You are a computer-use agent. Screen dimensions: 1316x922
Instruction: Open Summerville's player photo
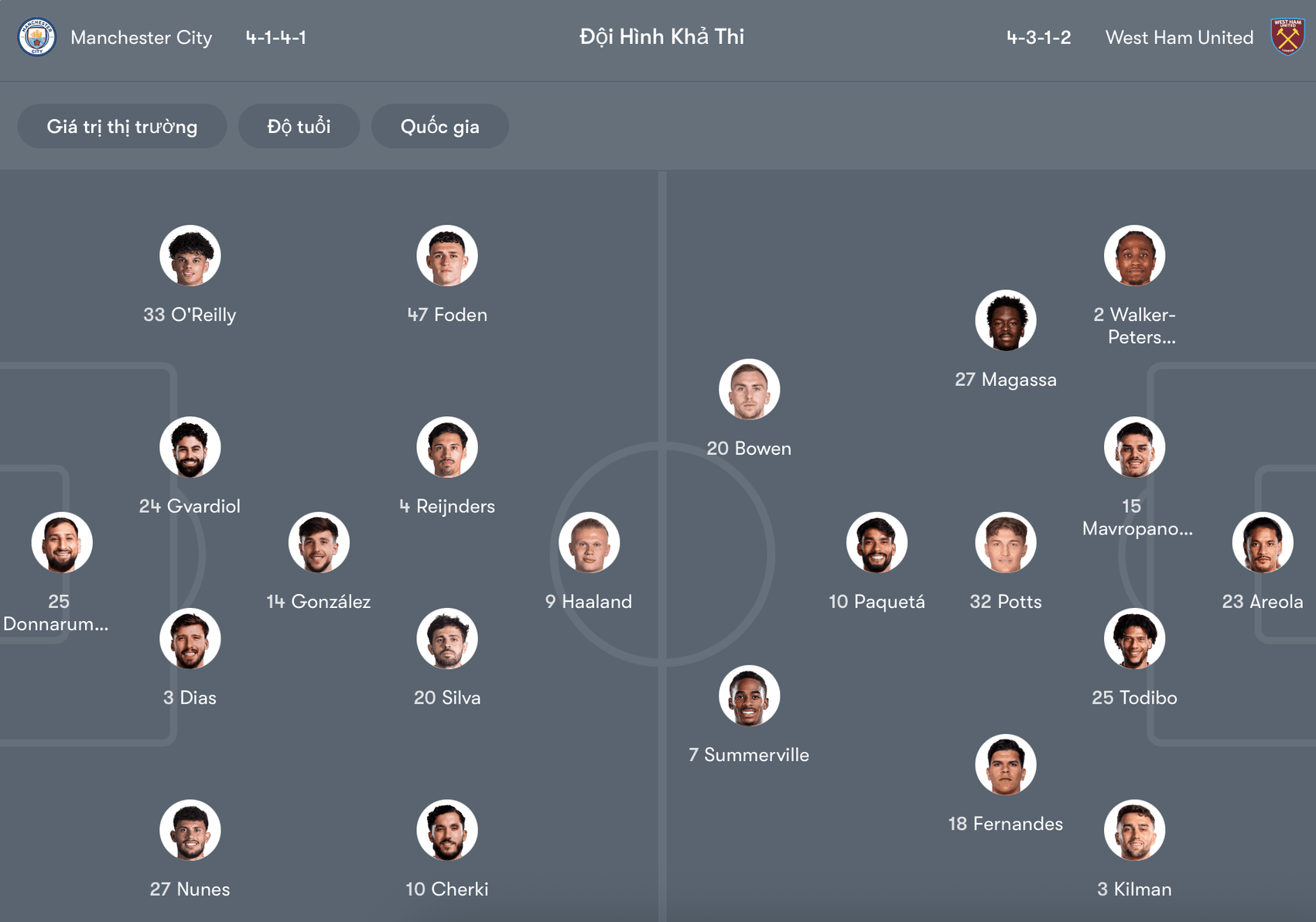(749, 695)
